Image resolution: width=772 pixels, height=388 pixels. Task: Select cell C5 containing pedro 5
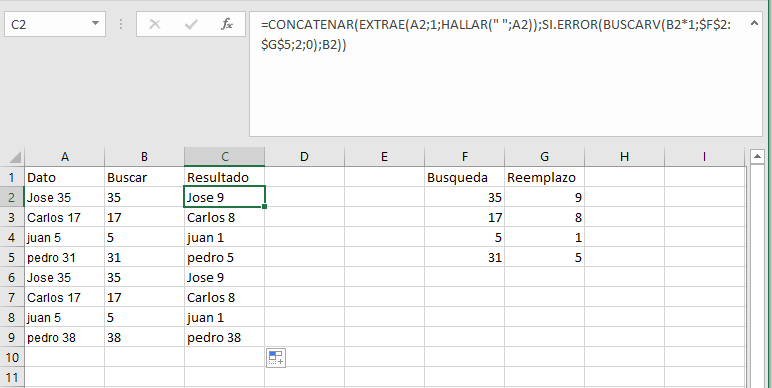tap(225, 258)
